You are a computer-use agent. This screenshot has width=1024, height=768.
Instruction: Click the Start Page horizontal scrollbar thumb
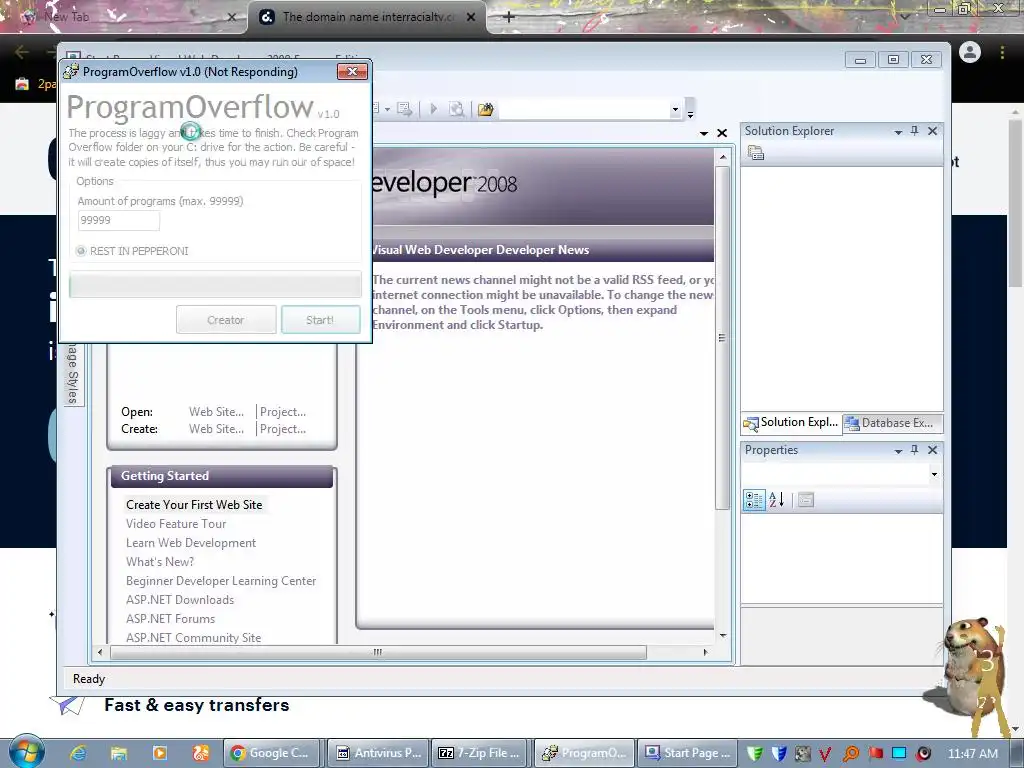[x=378, y=652]
